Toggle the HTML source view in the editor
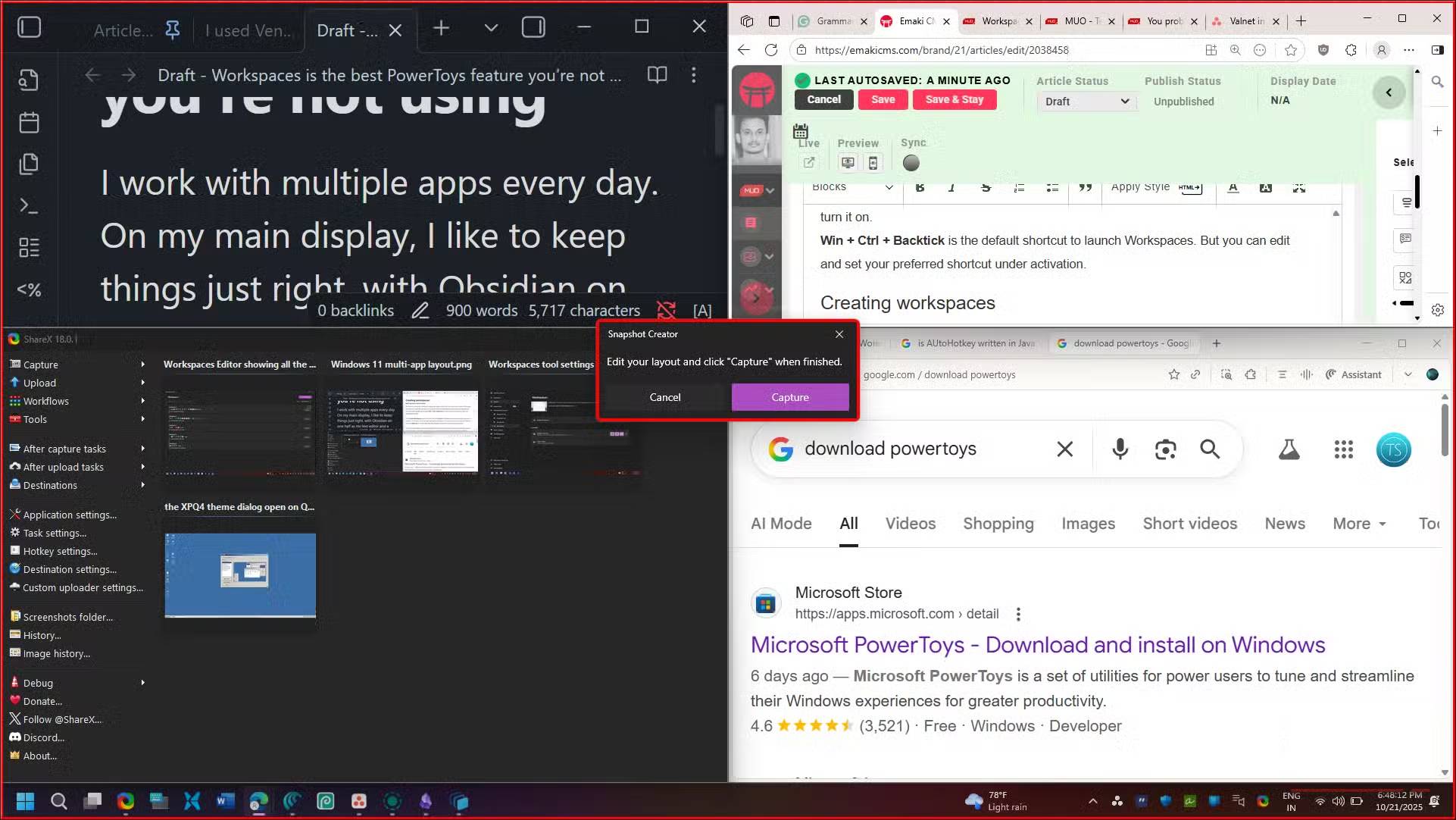Image resolution: width=1456 pixels, height=820 pixels. pos(1190,188)
